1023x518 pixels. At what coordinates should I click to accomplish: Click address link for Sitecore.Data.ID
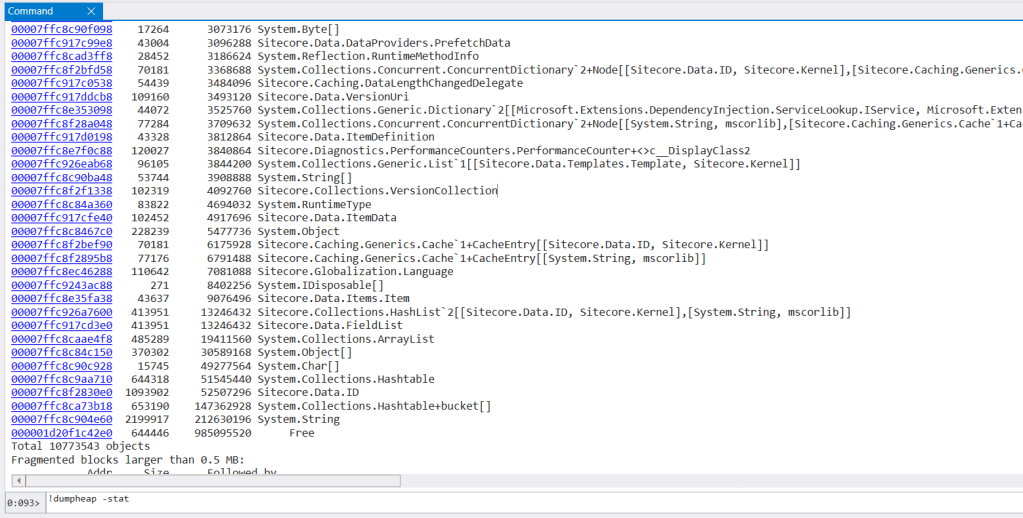coord(61,393)
